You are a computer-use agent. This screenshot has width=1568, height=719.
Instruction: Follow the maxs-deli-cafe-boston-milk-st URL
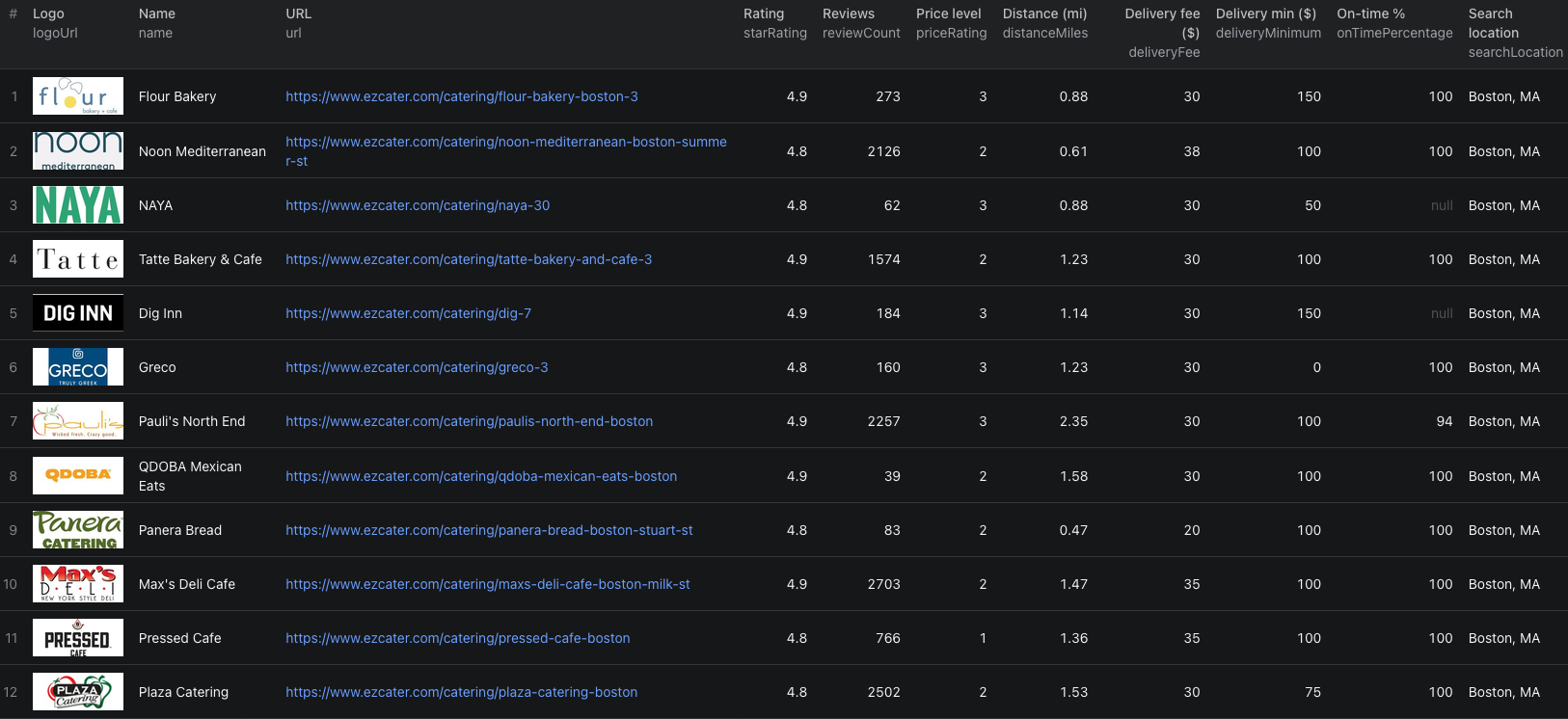488,584
